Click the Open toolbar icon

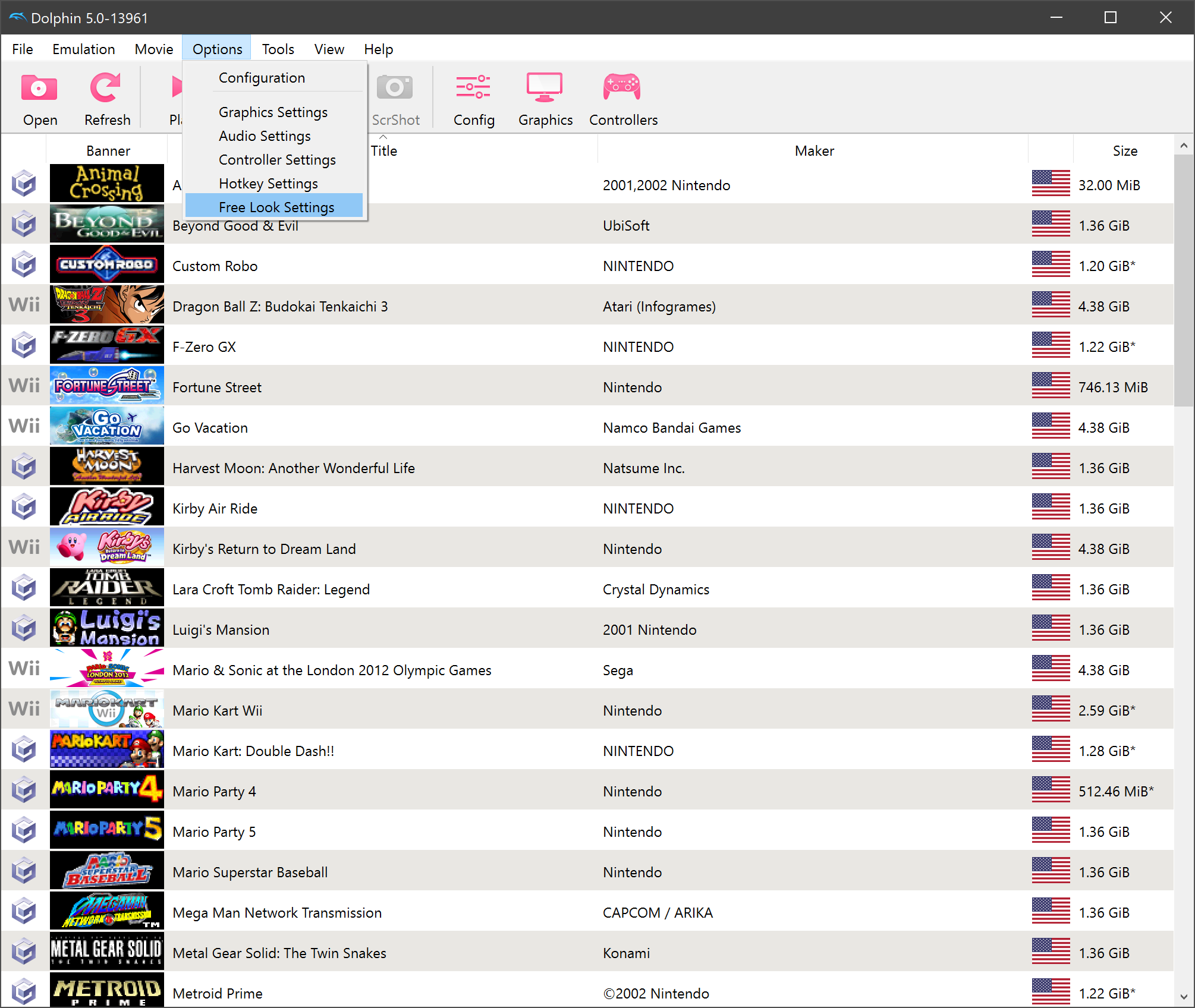point(39,88)
